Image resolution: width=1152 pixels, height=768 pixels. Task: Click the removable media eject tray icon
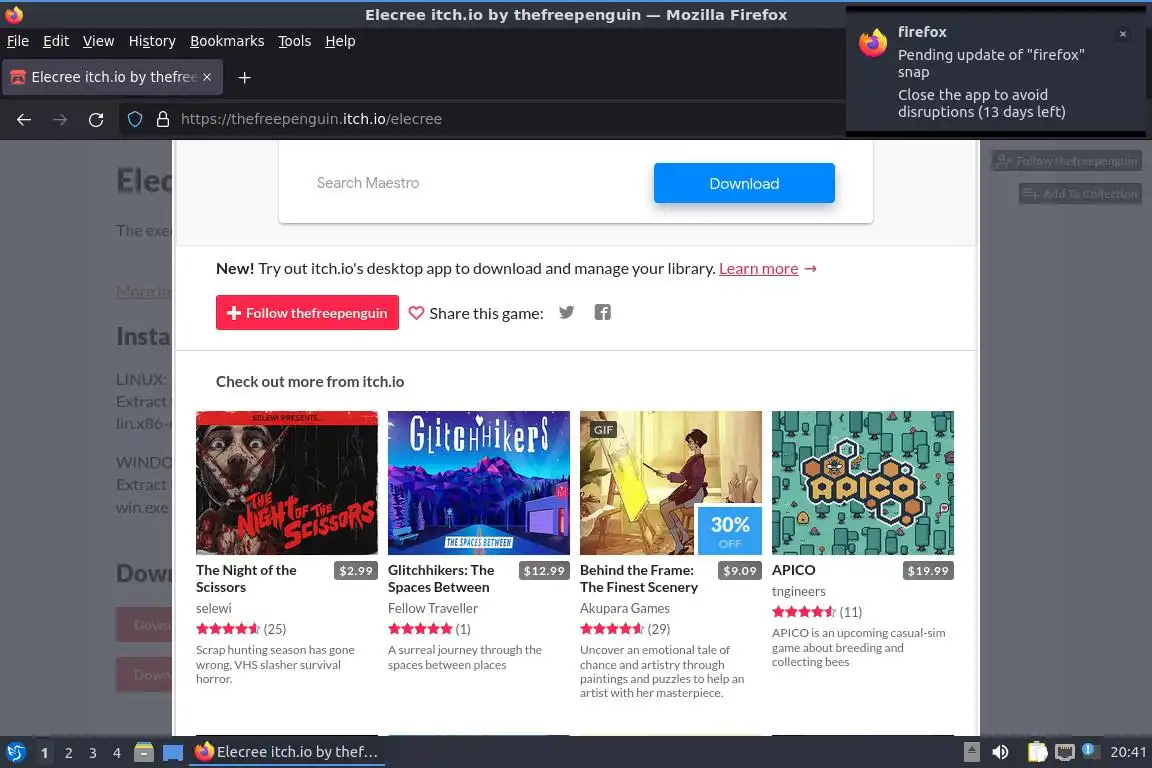coord(971,752)
